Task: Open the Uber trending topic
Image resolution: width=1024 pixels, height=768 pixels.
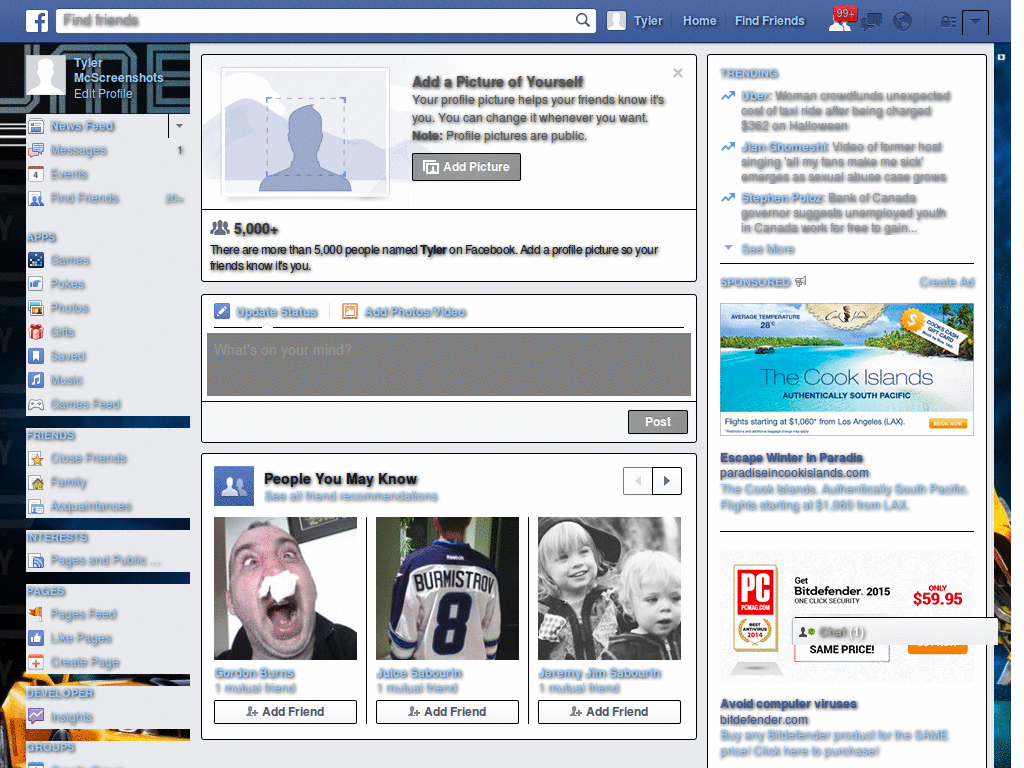Action: tap(756, 96)
